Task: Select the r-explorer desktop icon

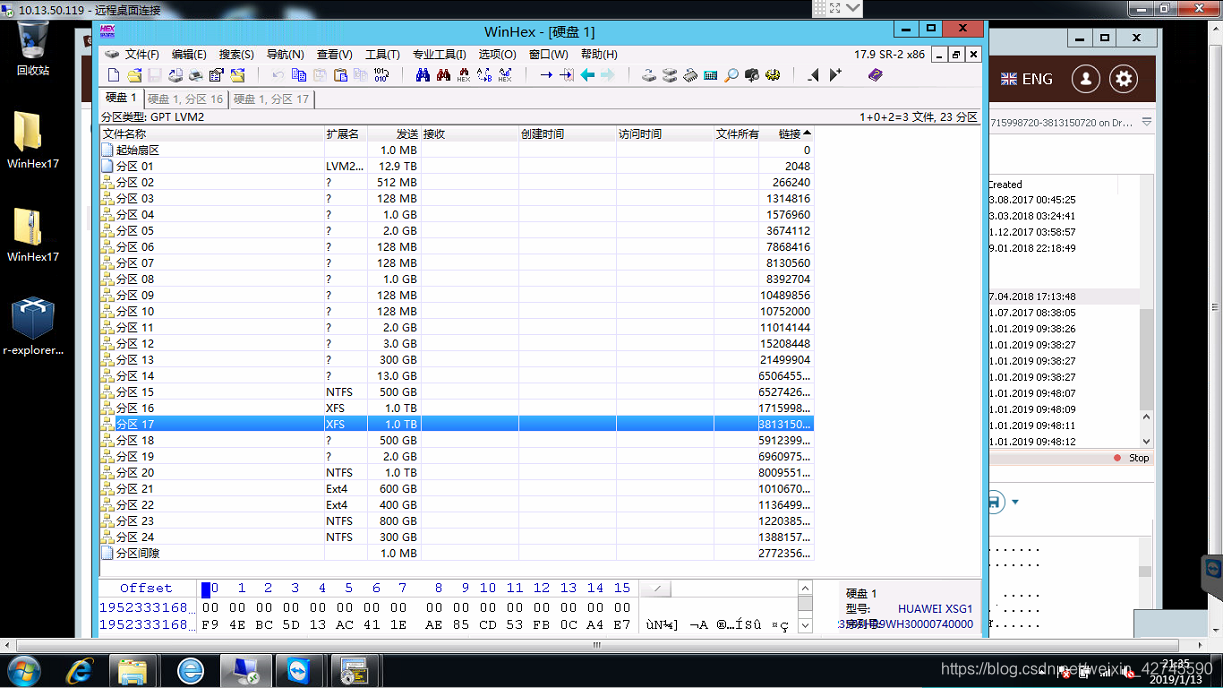Action: (33, 326)
